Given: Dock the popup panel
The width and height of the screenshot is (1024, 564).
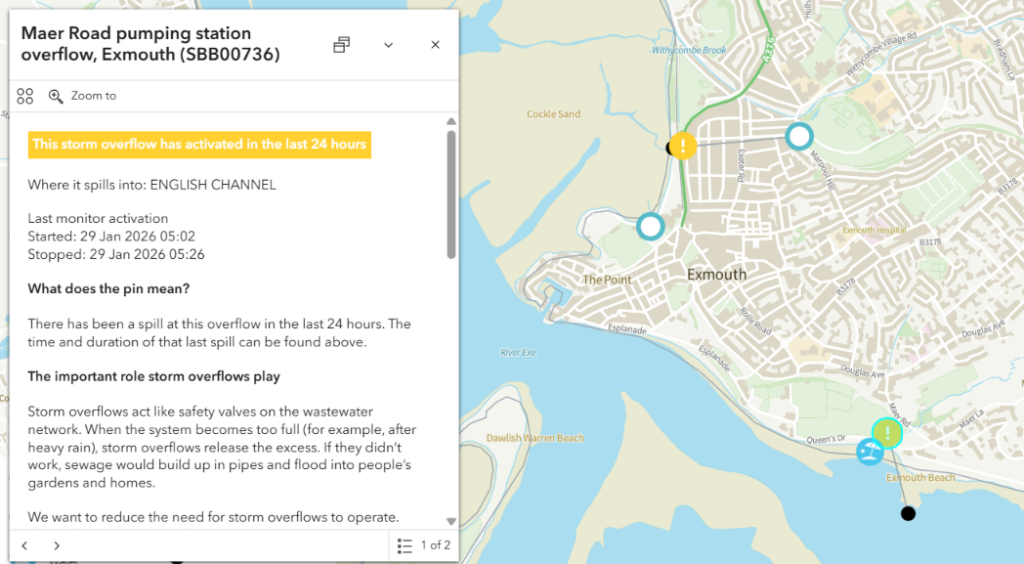Looking at the screenshot, I should click(342, 45).
